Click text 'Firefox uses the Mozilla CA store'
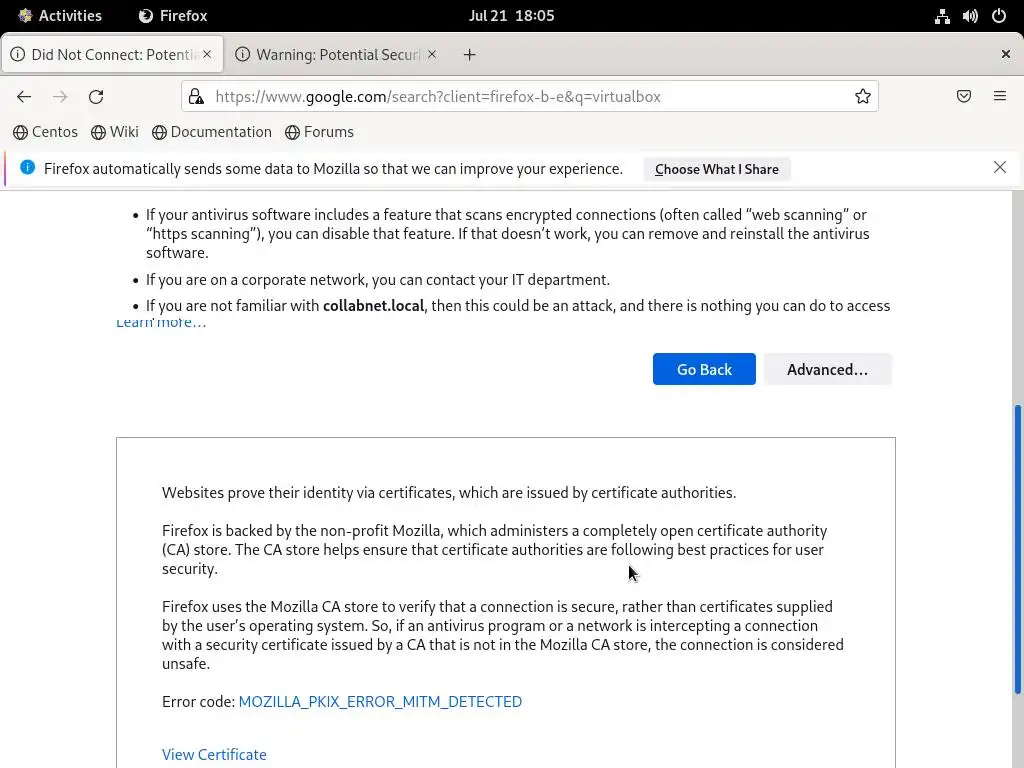 coord(270,606)
